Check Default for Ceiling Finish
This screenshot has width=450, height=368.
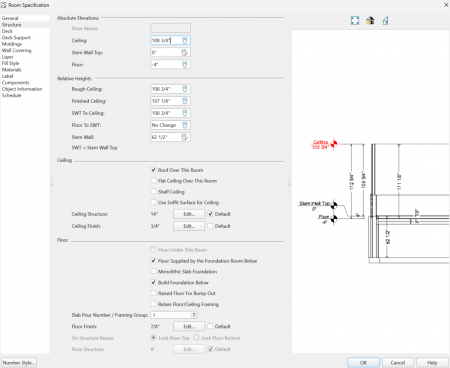pos(210,226)
